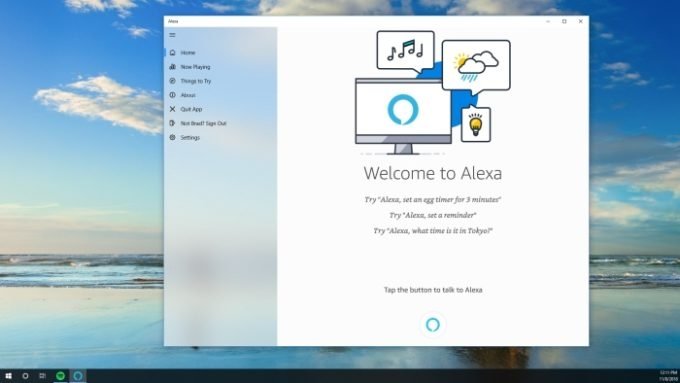Click the weather cloud speech bubble
This screenshot has width=680, height=383.
(x=476, y=66)
